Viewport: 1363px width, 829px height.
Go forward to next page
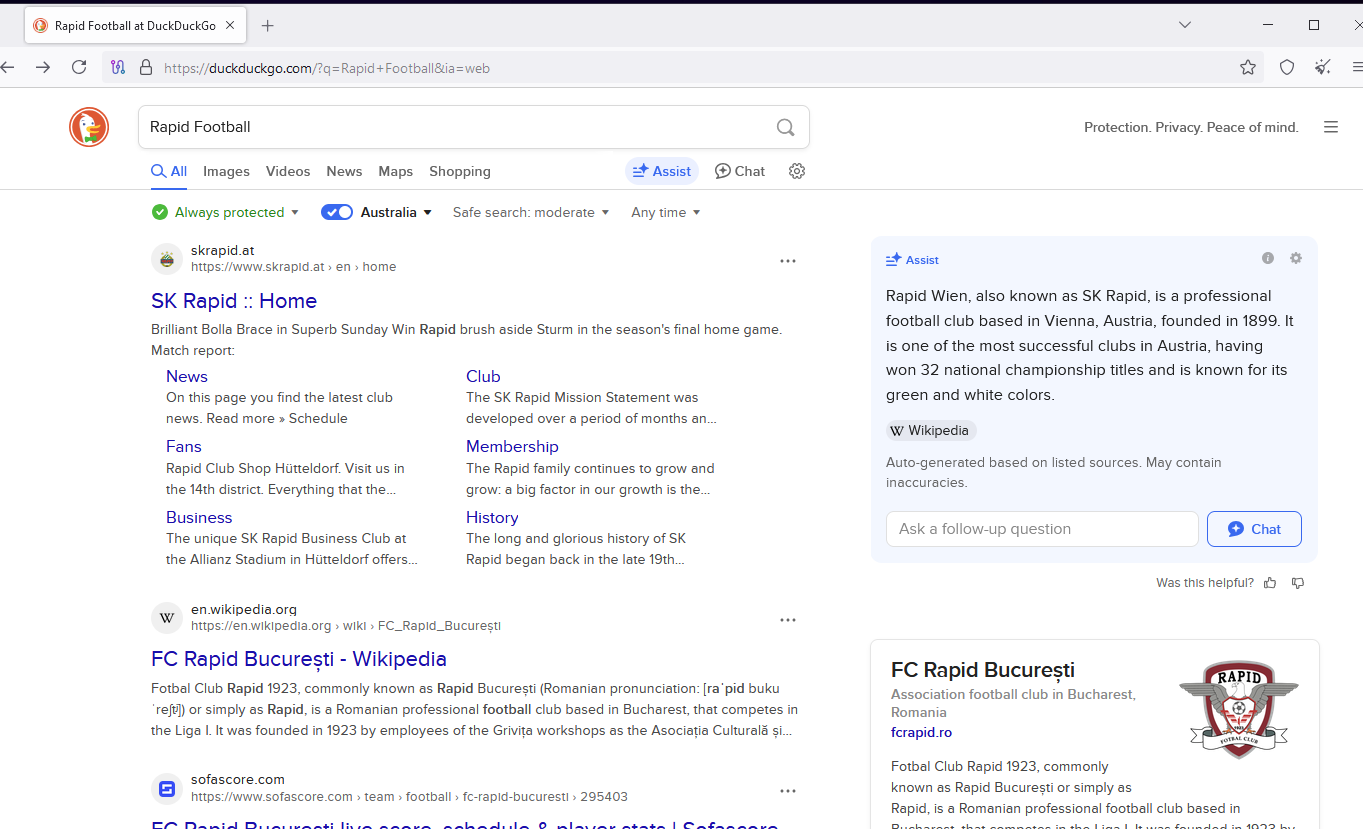click(x=43, y=67)
